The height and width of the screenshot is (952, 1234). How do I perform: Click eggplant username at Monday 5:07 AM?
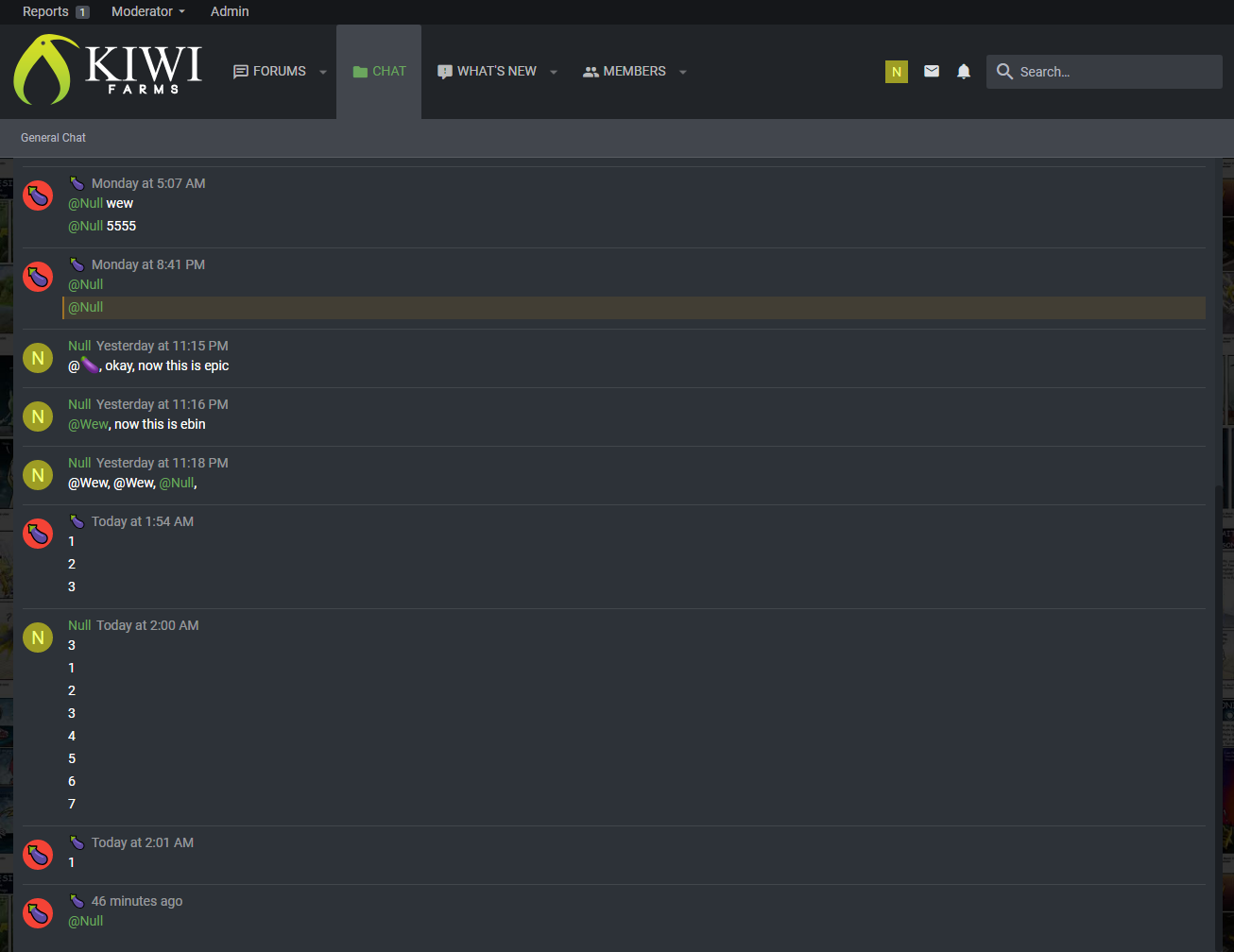(x=77, y=183)
